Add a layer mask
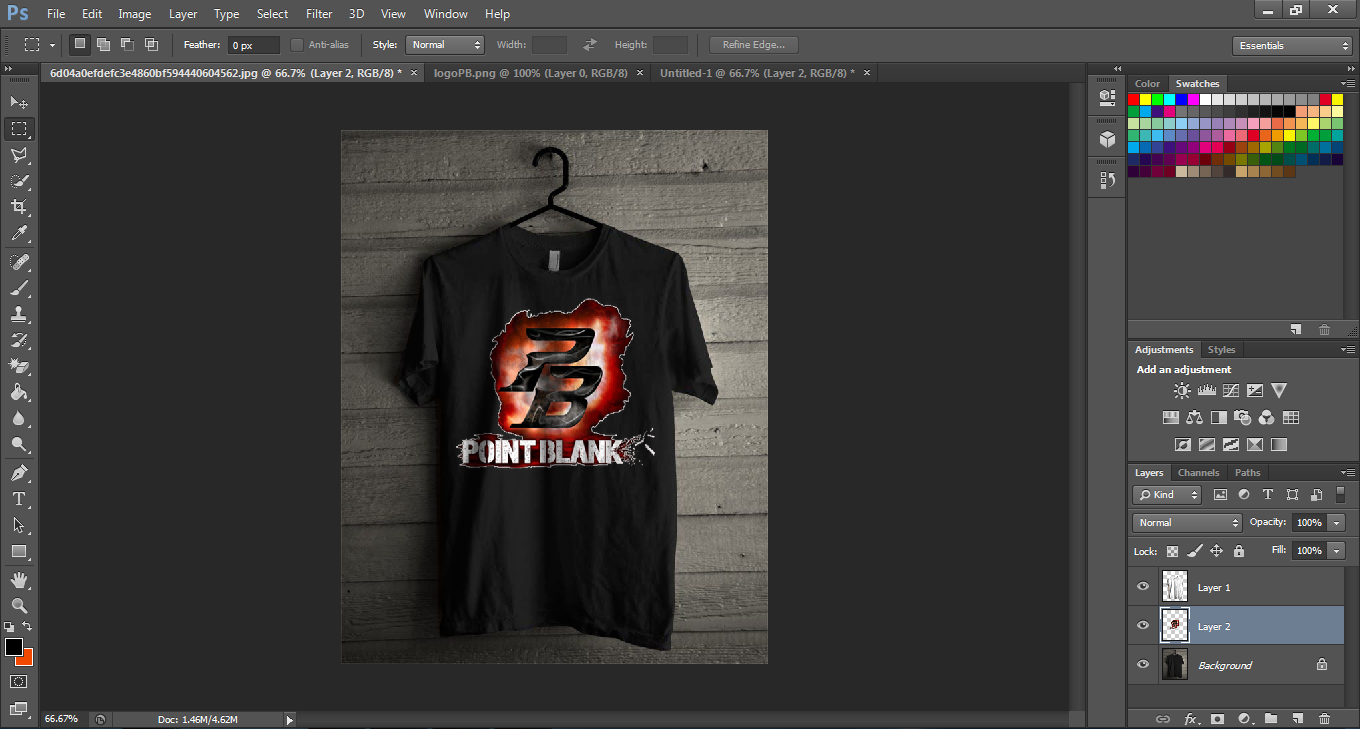The image size is (1360, 729). [1217, 718]
